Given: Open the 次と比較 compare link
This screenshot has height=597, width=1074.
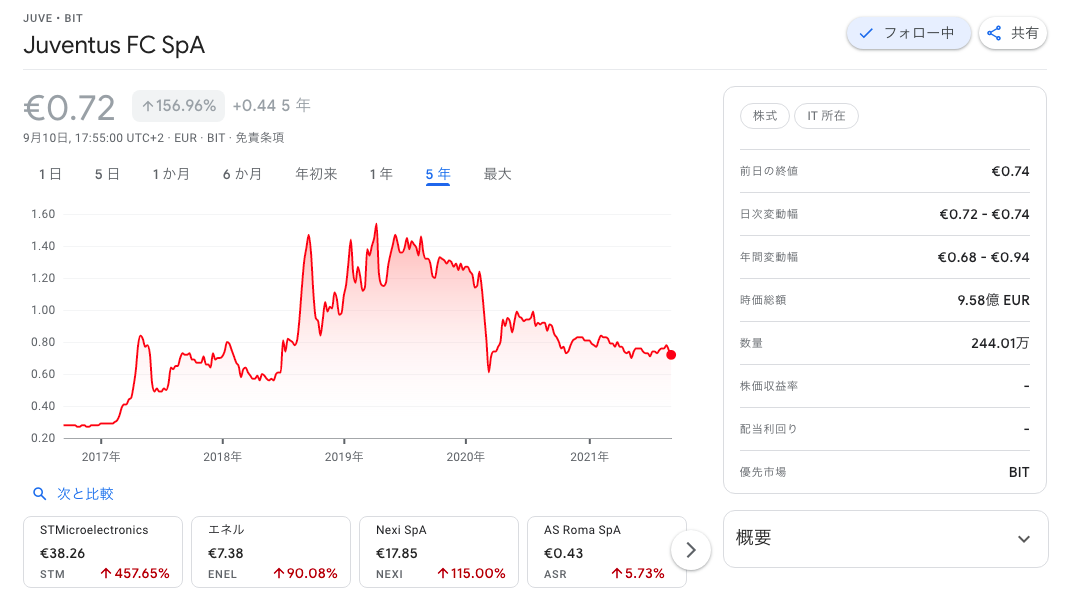Looking at the screenshot, I should point(85,494).
